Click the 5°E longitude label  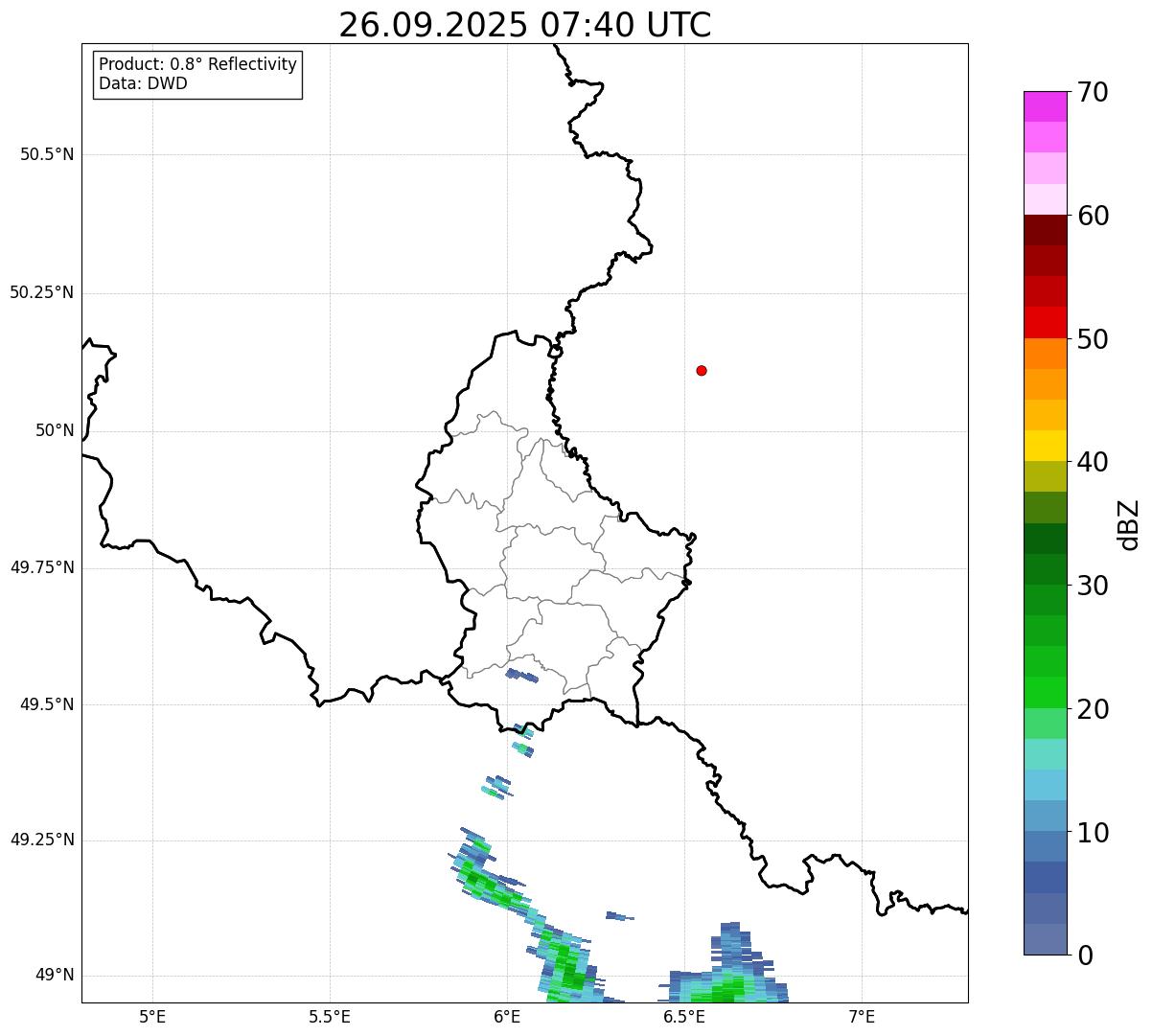point(152,1017)
